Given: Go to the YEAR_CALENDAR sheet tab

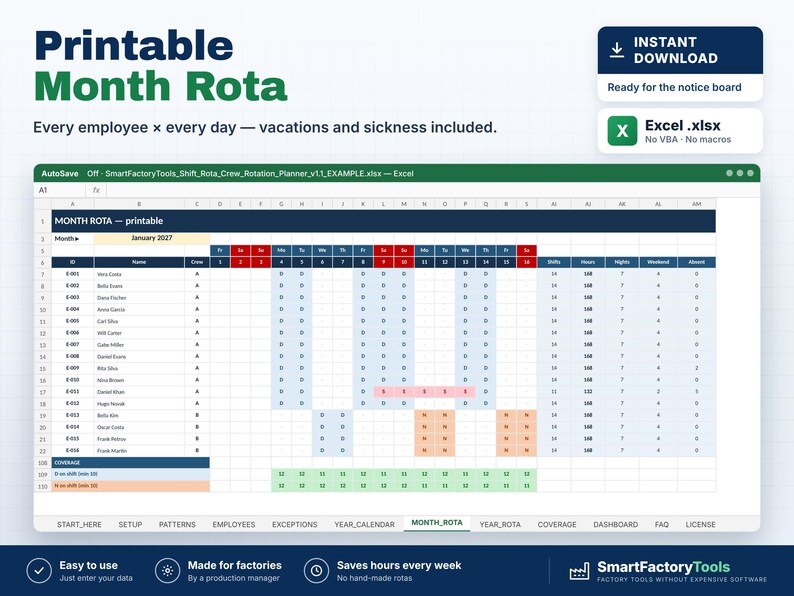Looking at the screenshot, I should pos(364,525).
